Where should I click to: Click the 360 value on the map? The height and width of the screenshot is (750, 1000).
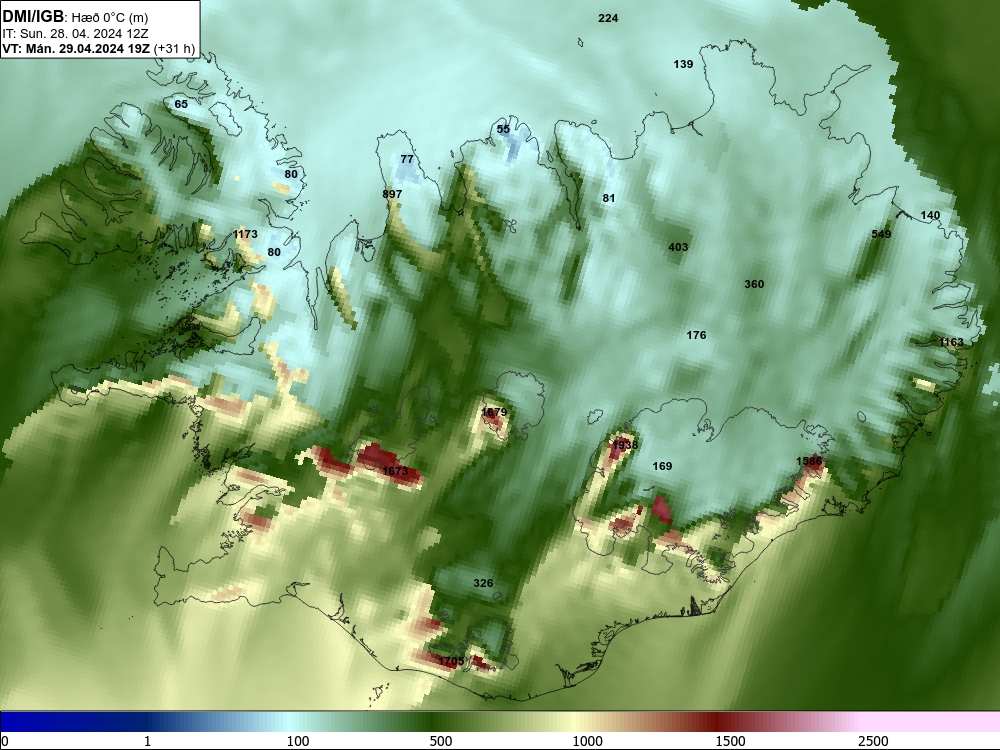click(754, 284)
